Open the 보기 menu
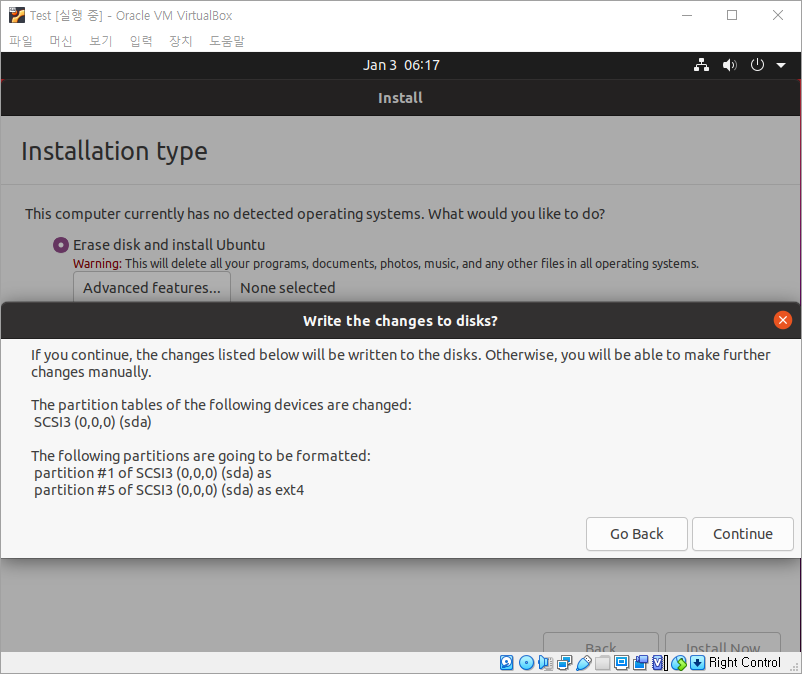Image resolution: width=802 pixels, height=674 pixels. [101, 41]
